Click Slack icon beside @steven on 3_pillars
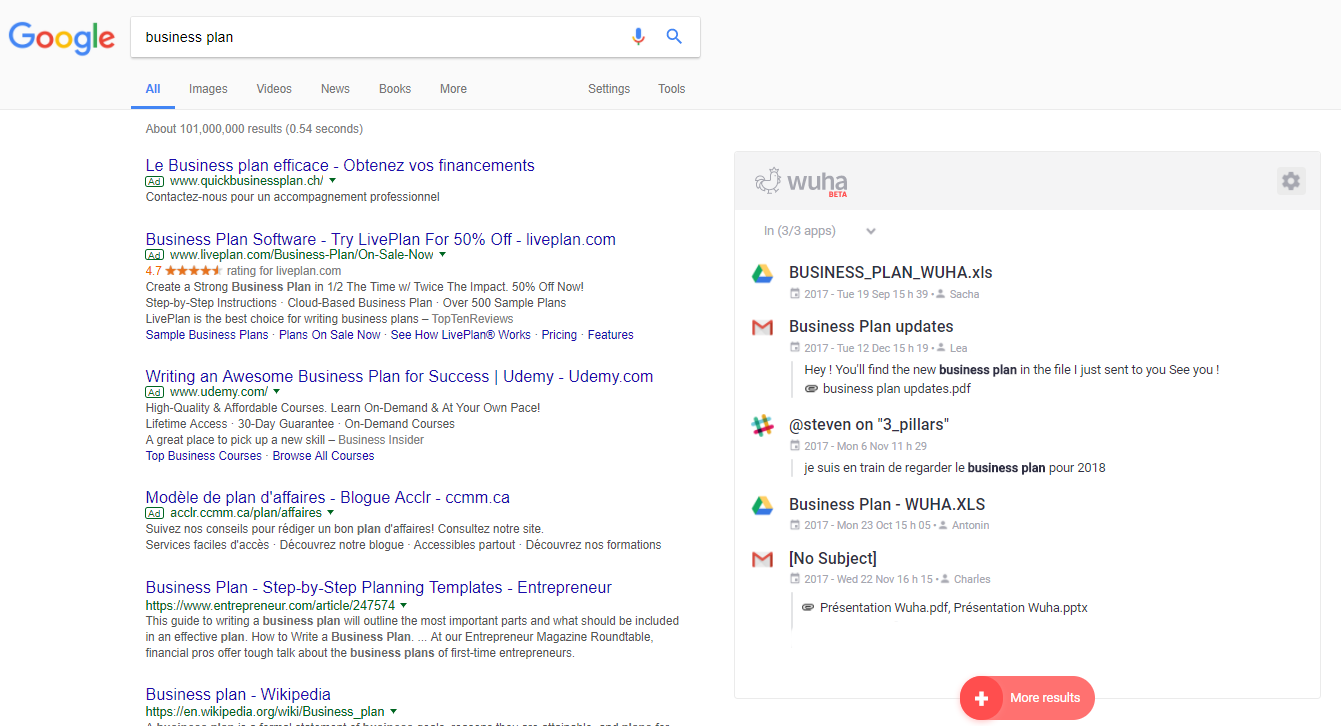 tap(763, 426)
